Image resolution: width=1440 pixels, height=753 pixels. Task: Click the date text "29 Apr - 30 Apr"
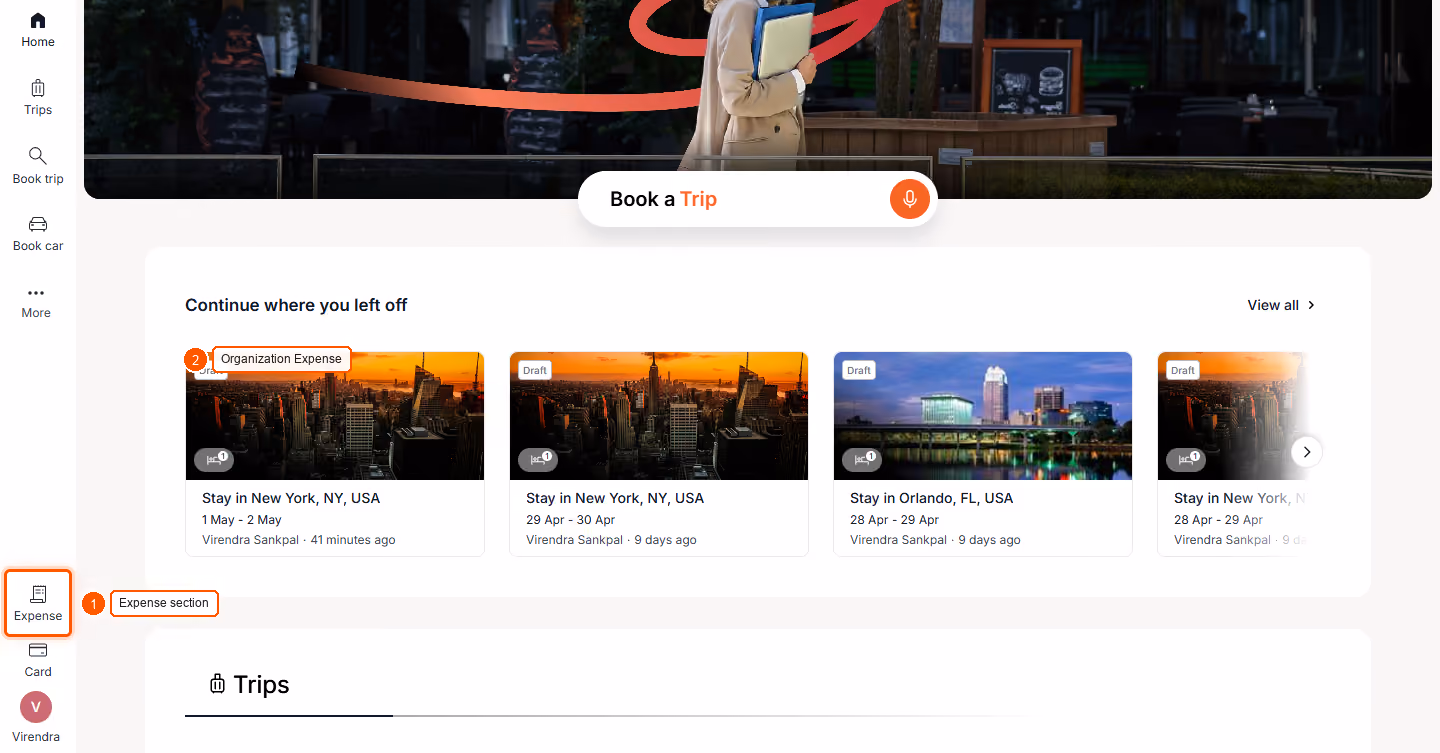pyautogui.click(x=571, y=520)
